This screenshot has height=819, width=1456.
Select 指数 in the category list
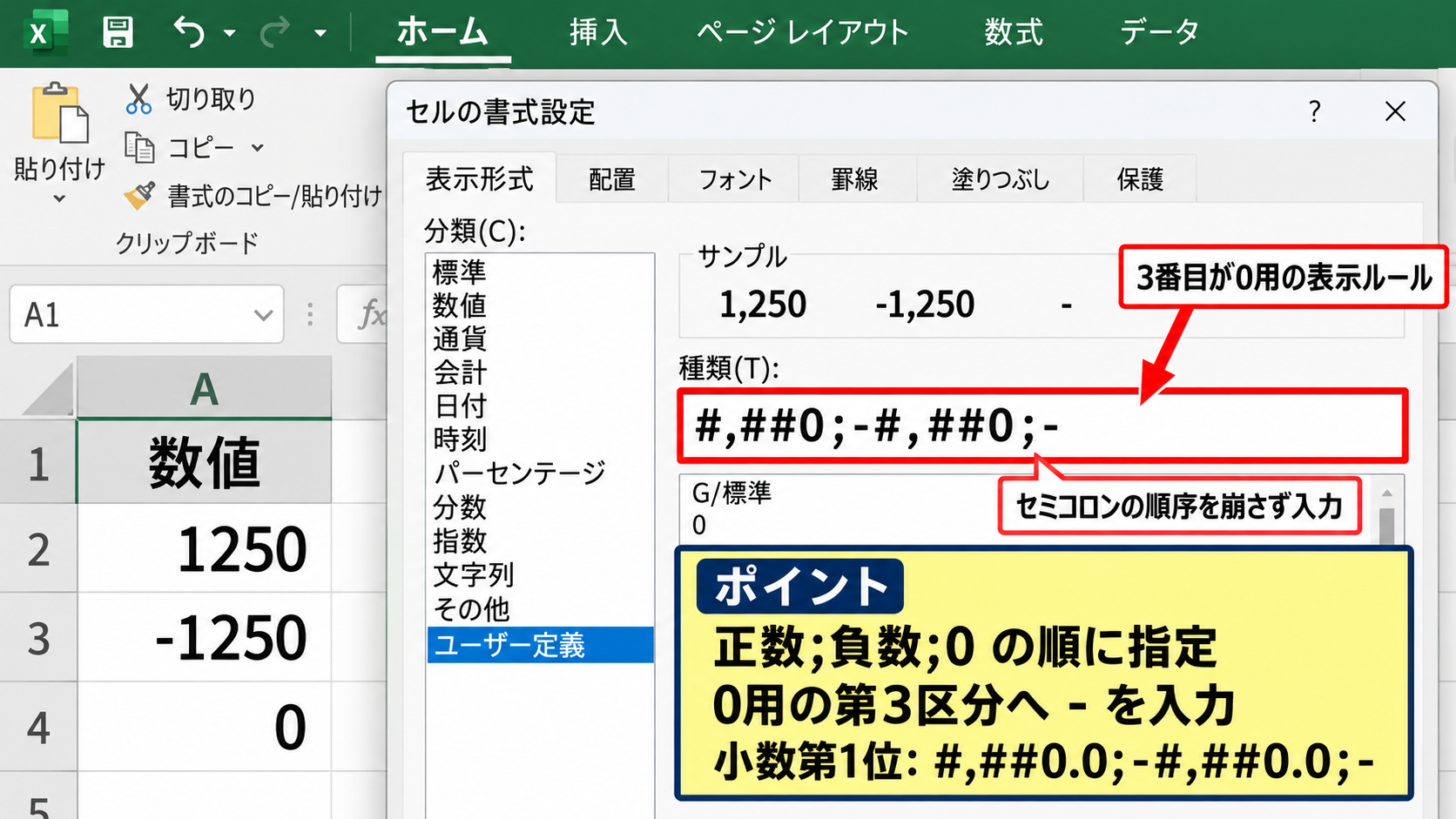point(540,540)
